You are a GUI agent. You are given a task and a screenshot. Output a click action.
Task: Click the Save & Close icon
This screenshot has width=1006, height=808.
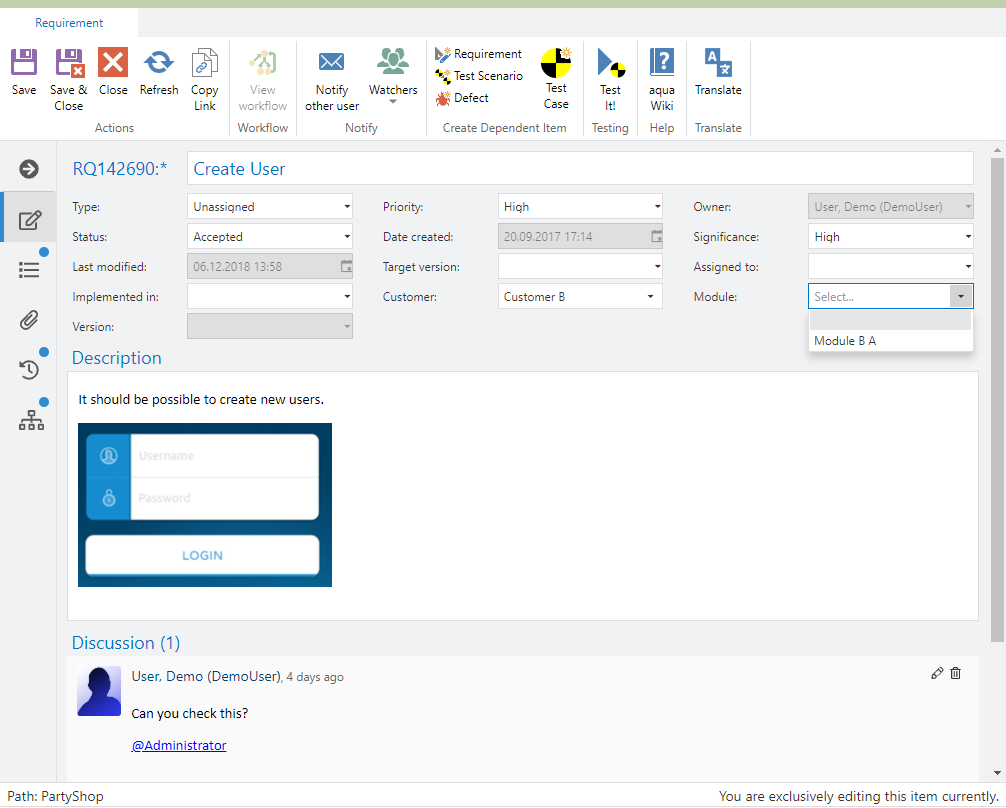click(69, 64)
